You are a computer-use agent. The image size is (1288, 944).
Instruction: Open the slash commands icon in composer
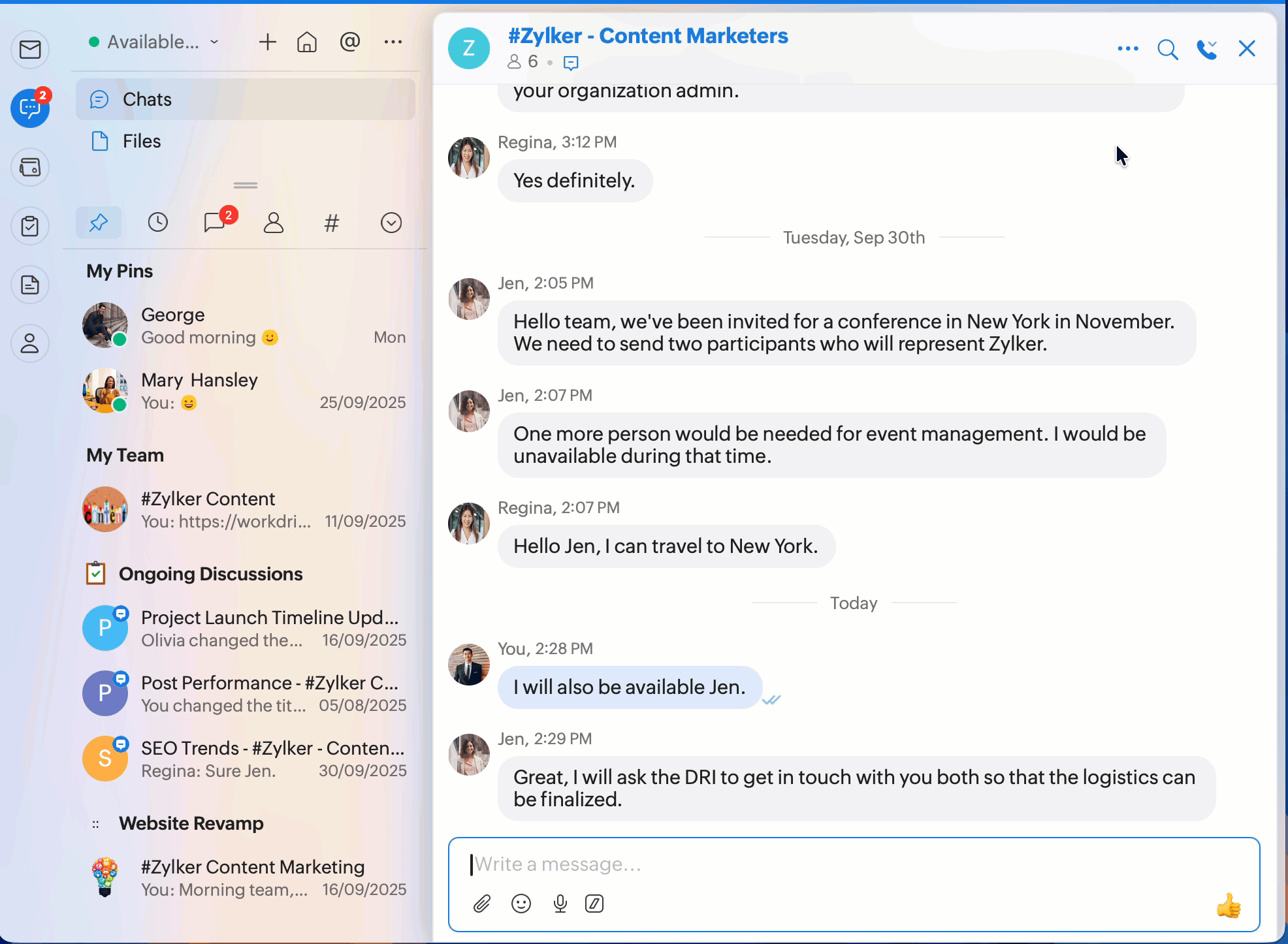pyautogui.click(x=594, y=904)
